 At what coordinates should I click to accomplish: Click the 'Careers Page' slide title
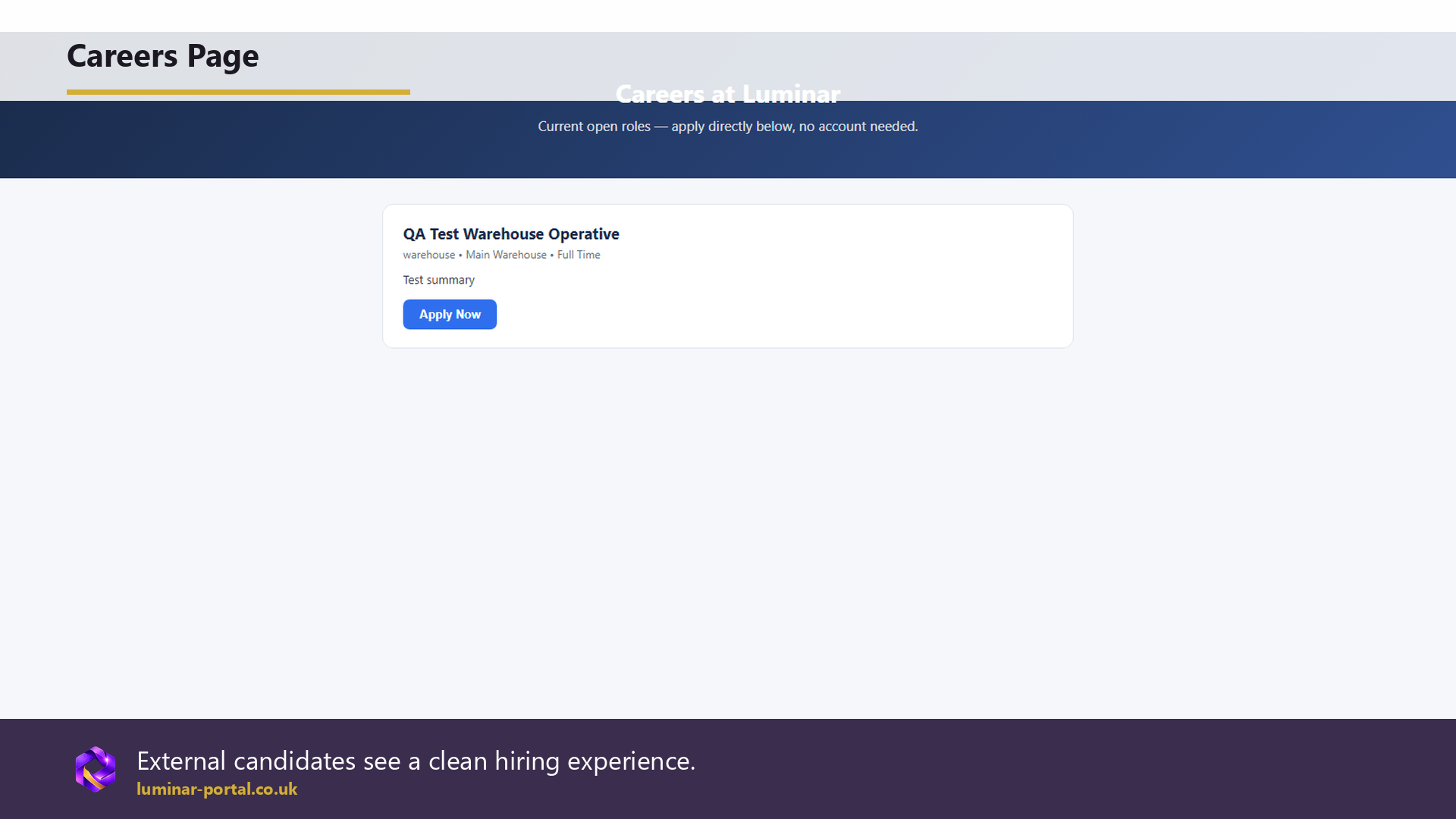click(163, 56)
